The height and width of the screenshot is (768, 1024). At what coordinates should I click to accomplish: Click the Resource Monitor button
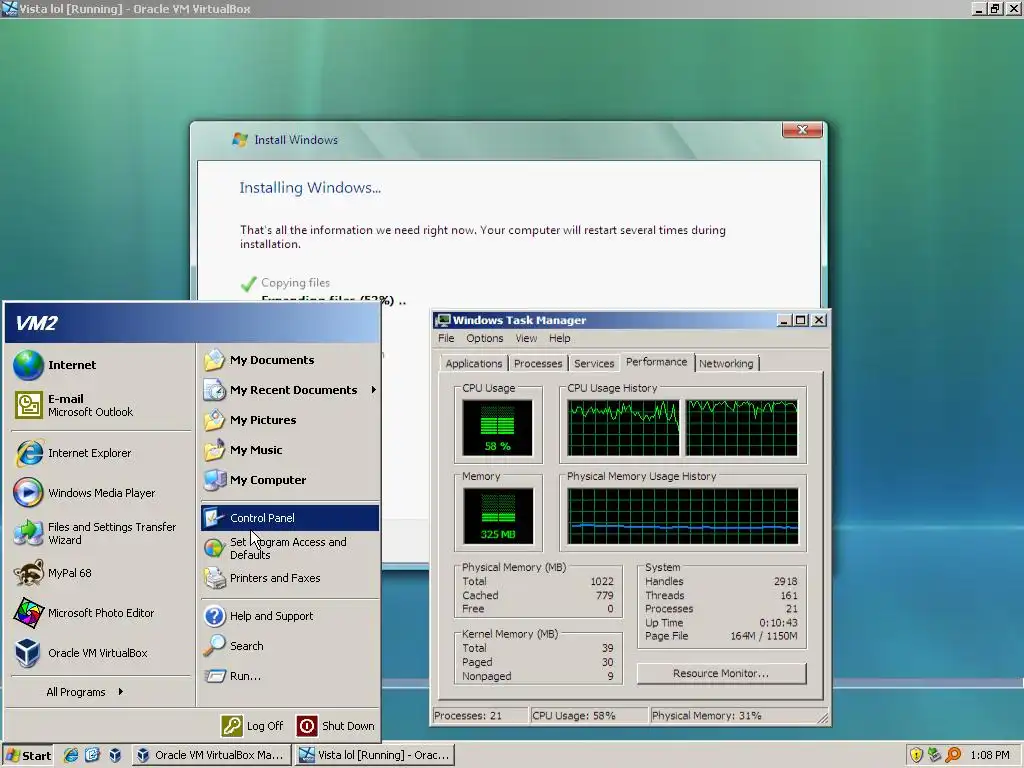(721, 673)
